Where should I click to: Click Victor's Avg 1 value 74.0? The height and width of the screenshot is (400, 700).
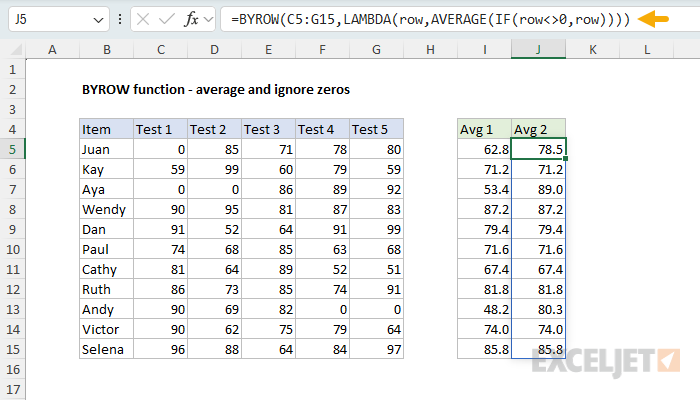[485, 329]
